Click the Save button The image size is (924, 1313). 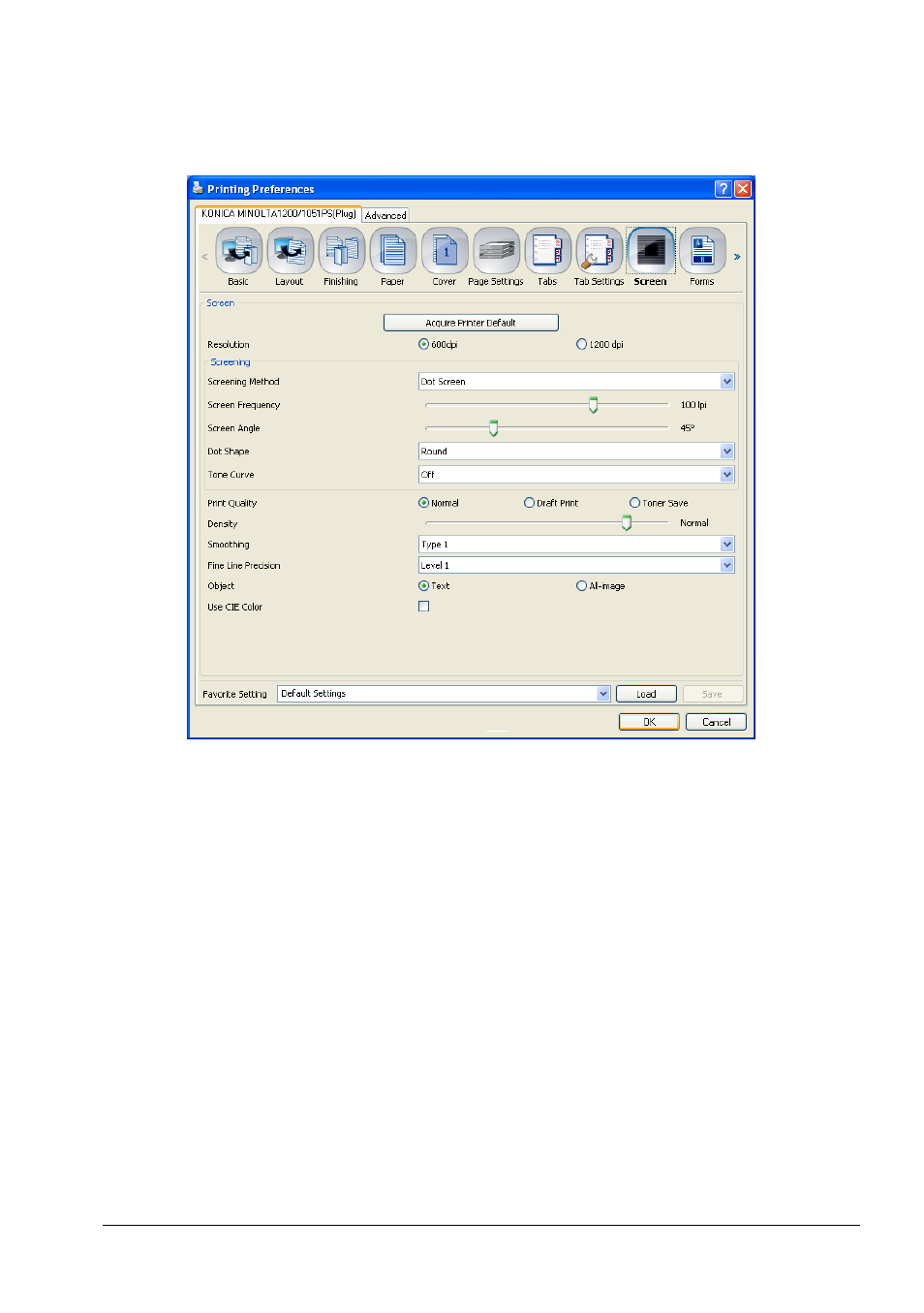[x=712, y=694]
